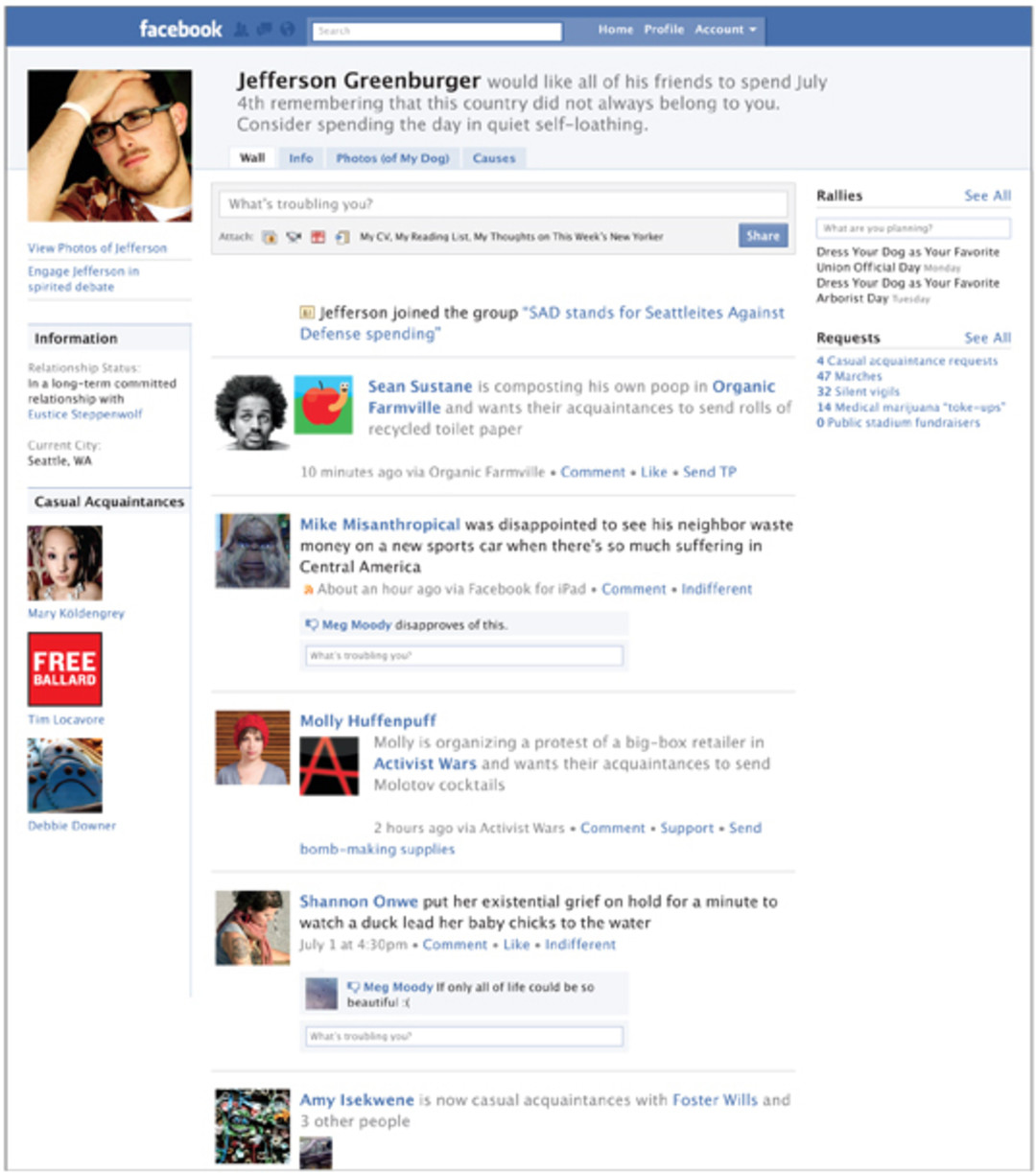Open '32 Silent vigils' request
Screen dimensions: 1036x1173
[x=858, y=392]
